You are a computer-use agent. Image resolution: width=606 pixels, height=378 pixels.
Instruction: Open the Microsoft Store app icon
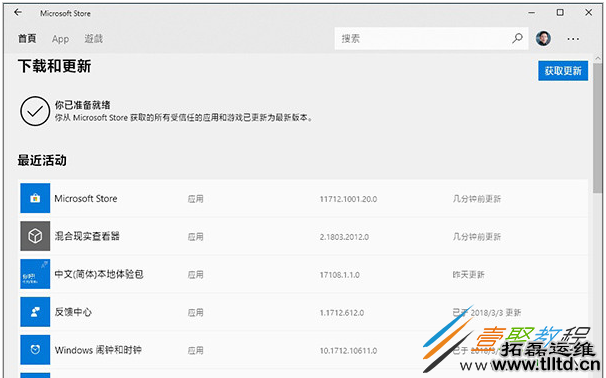(35, 198)
